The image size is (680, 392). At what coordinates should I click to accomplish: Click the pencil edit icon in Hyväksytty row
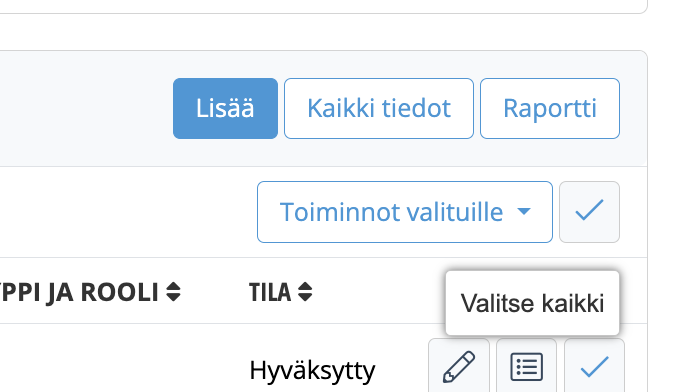coord(459,367)
